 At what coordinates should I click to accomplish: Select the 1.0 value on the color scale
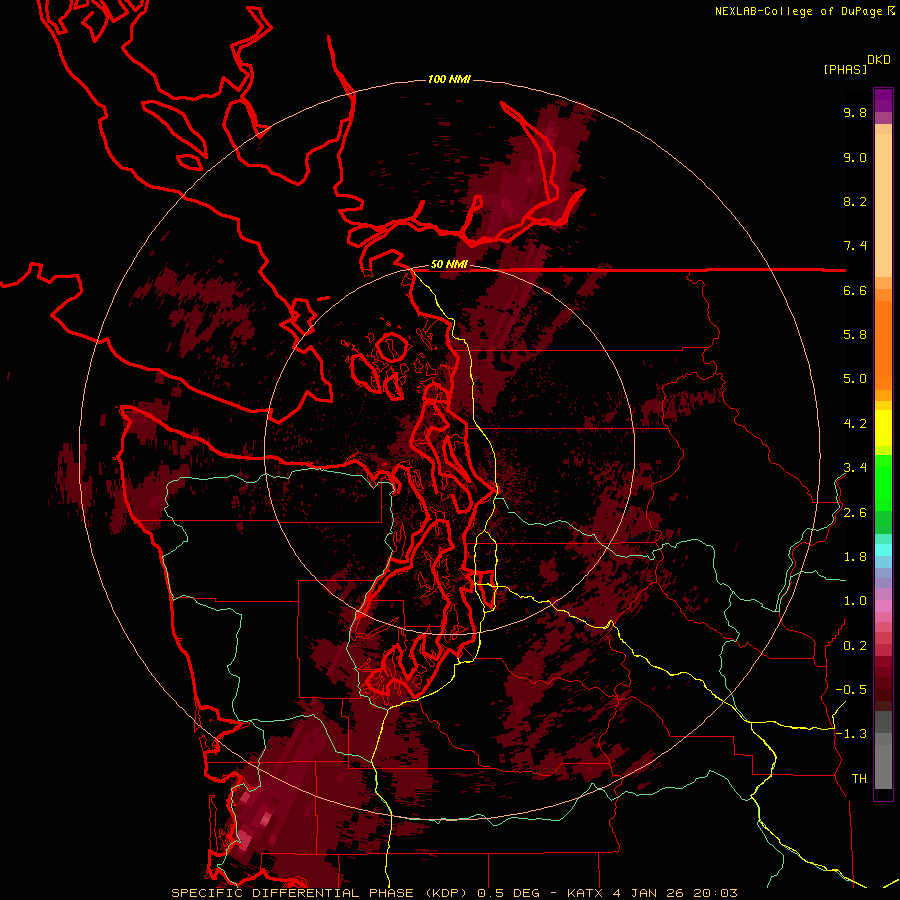coord(855,601)
